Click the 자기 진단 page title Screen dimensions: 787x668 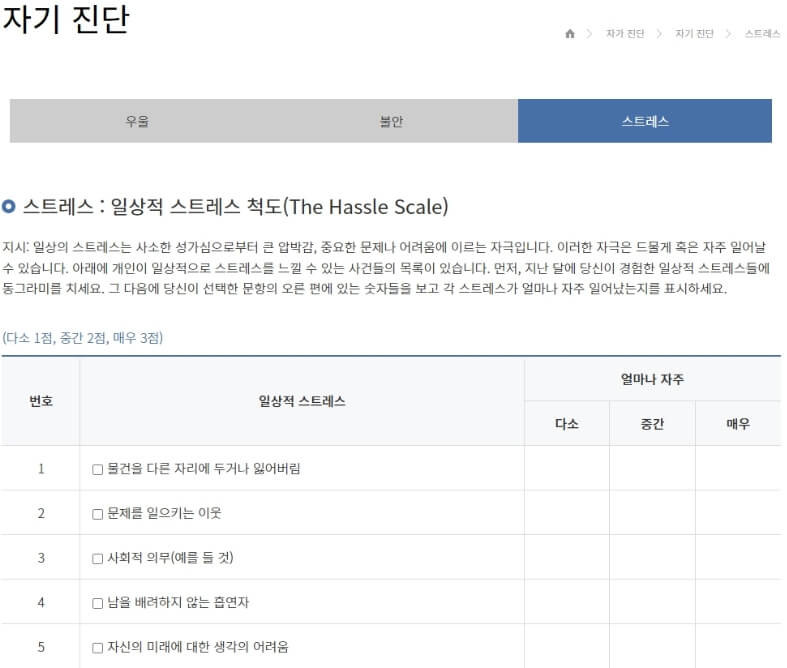(x=66, y=19)
